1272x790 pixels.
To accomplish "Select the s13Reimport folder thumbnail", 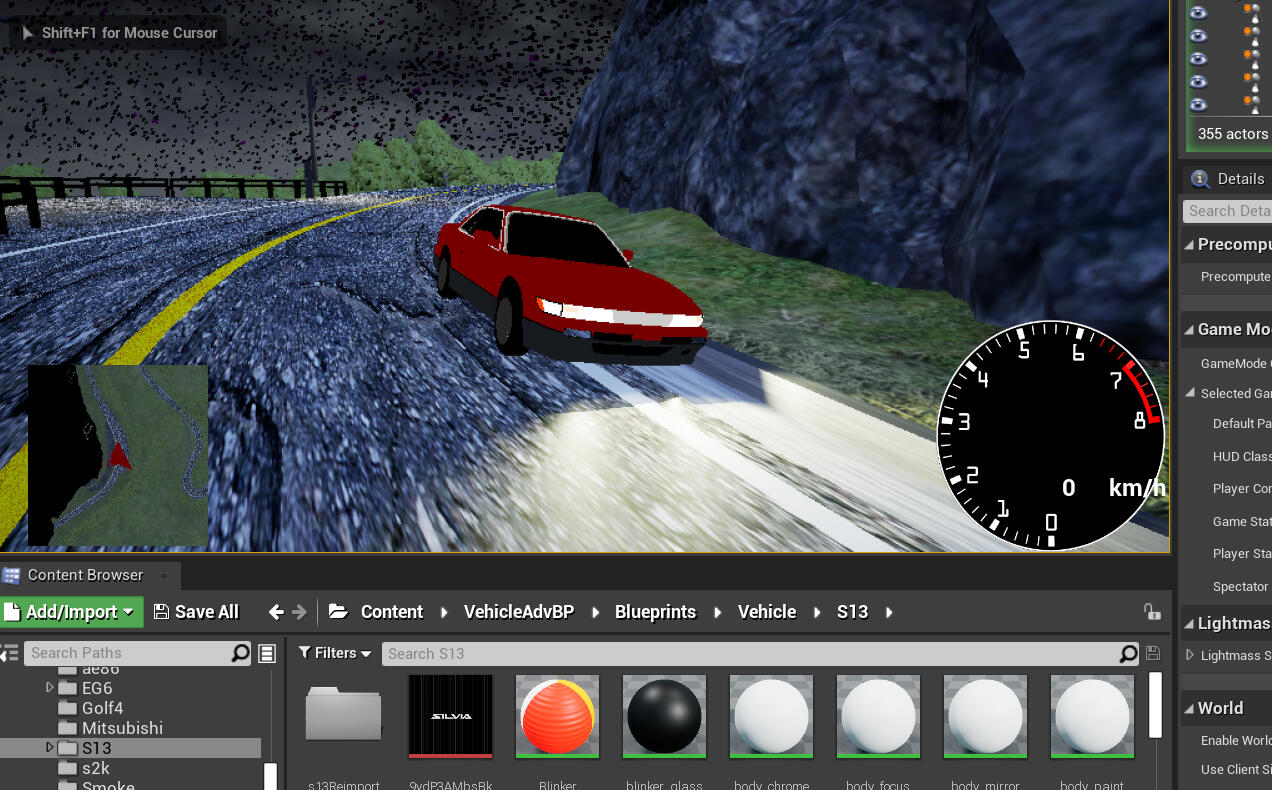I will [344, 714].
